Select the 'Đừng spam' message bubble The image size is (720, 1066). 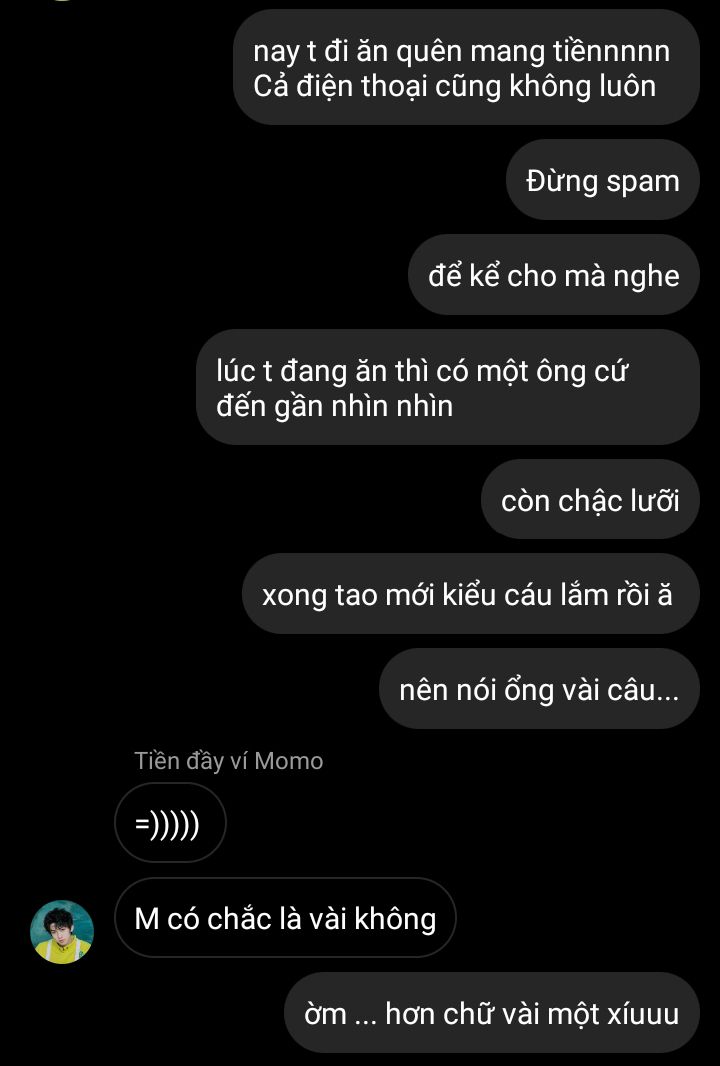click(x=602, y=180)
